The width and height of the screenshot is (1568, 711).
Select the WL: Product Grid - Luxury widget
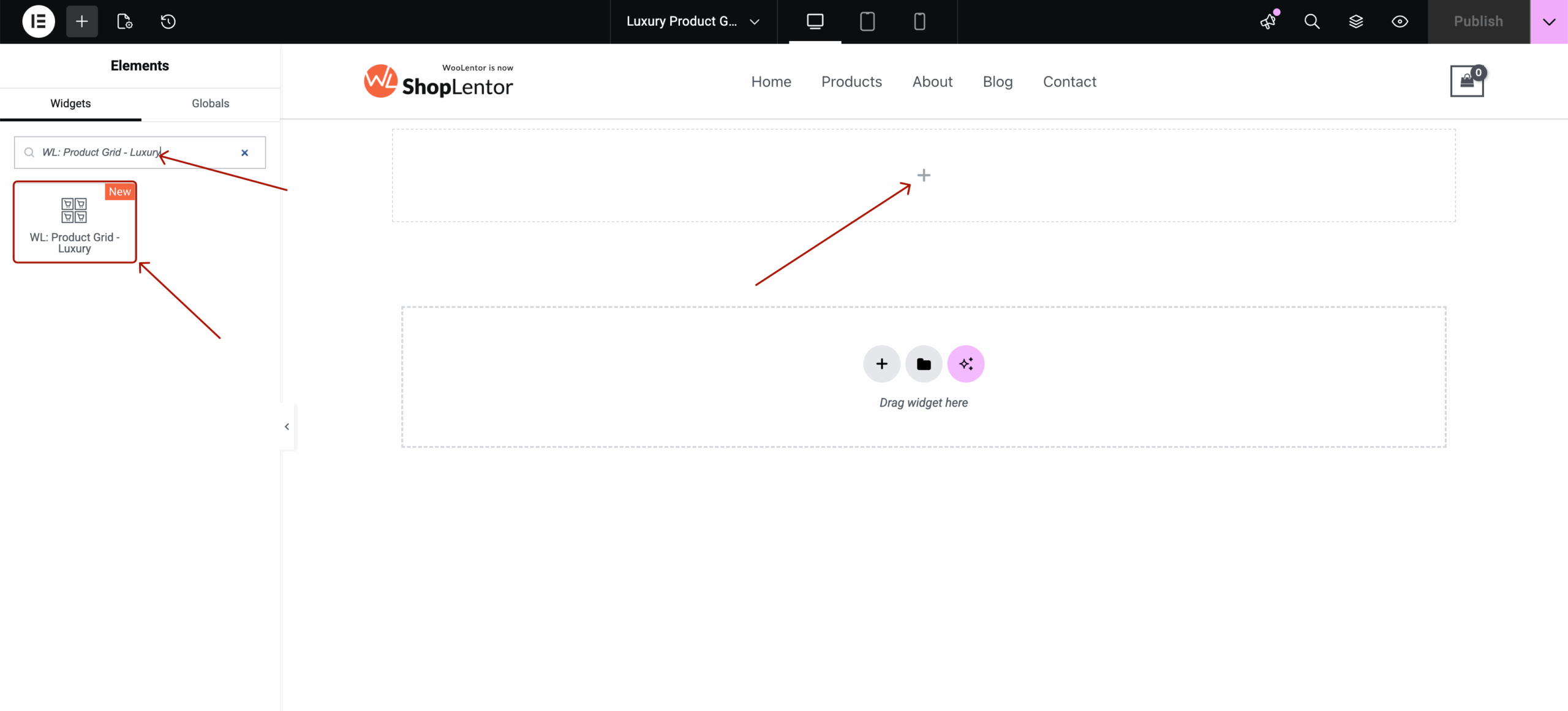click(x=74, y=222)
